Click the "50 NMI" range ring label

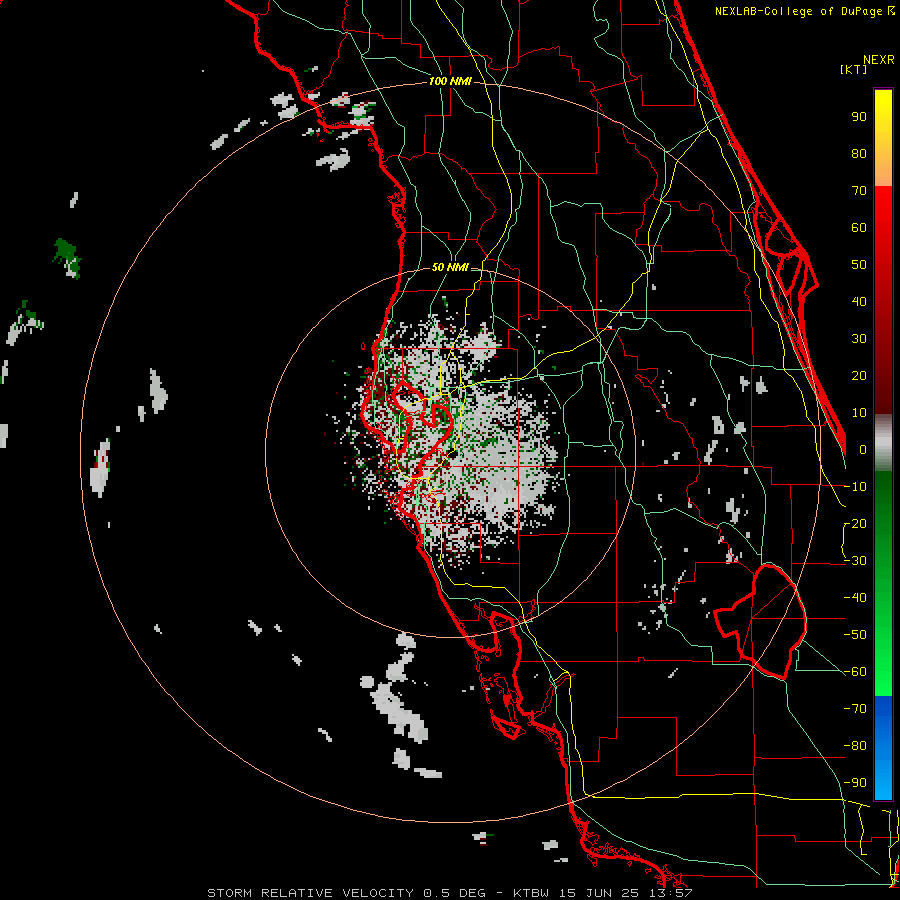[450, 267]
